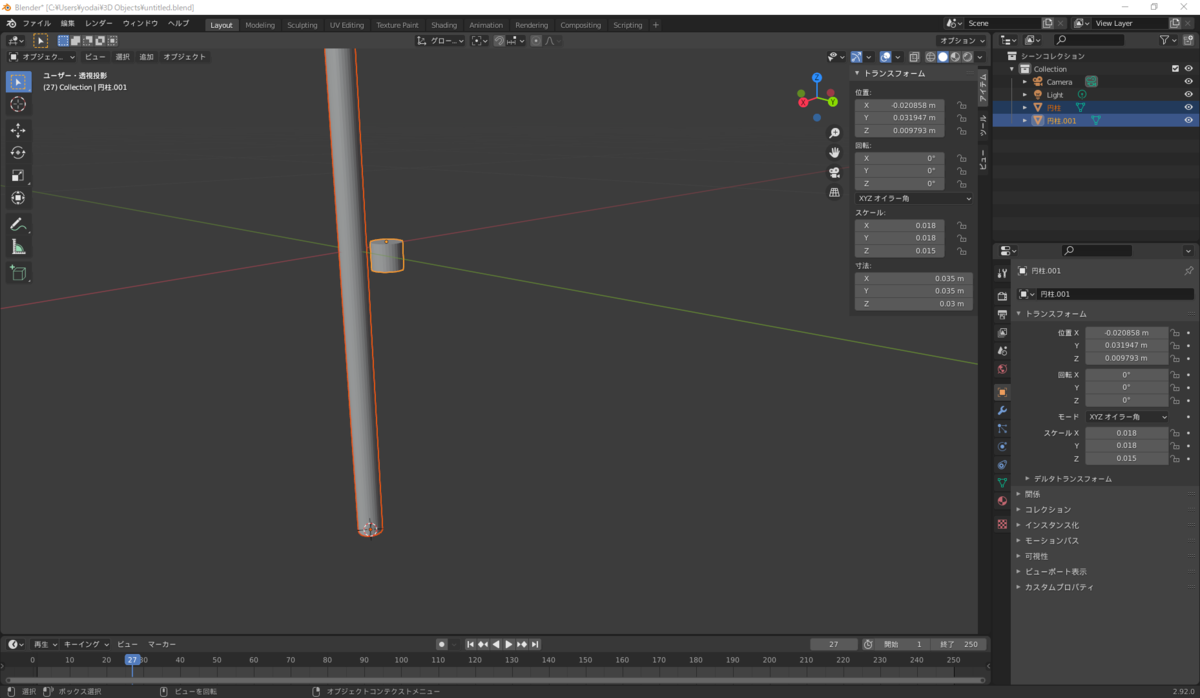The height and width of the screenshot is (698, 1200).
Task: Open the Scene properties tab
Action: coord(1002,351)
